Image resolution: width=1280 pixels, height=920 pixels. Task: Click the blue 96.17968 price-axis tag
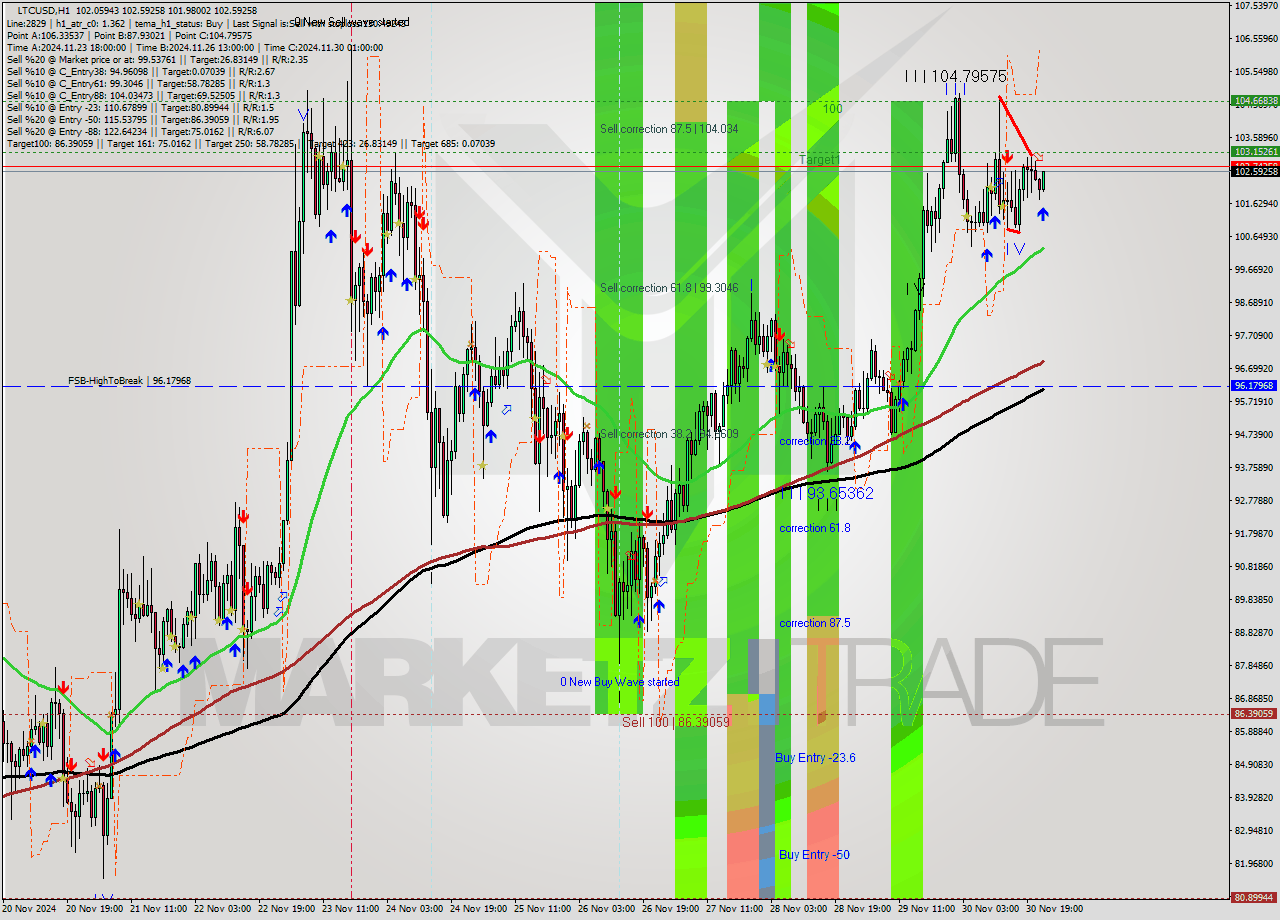click(x=1255, y=385)
